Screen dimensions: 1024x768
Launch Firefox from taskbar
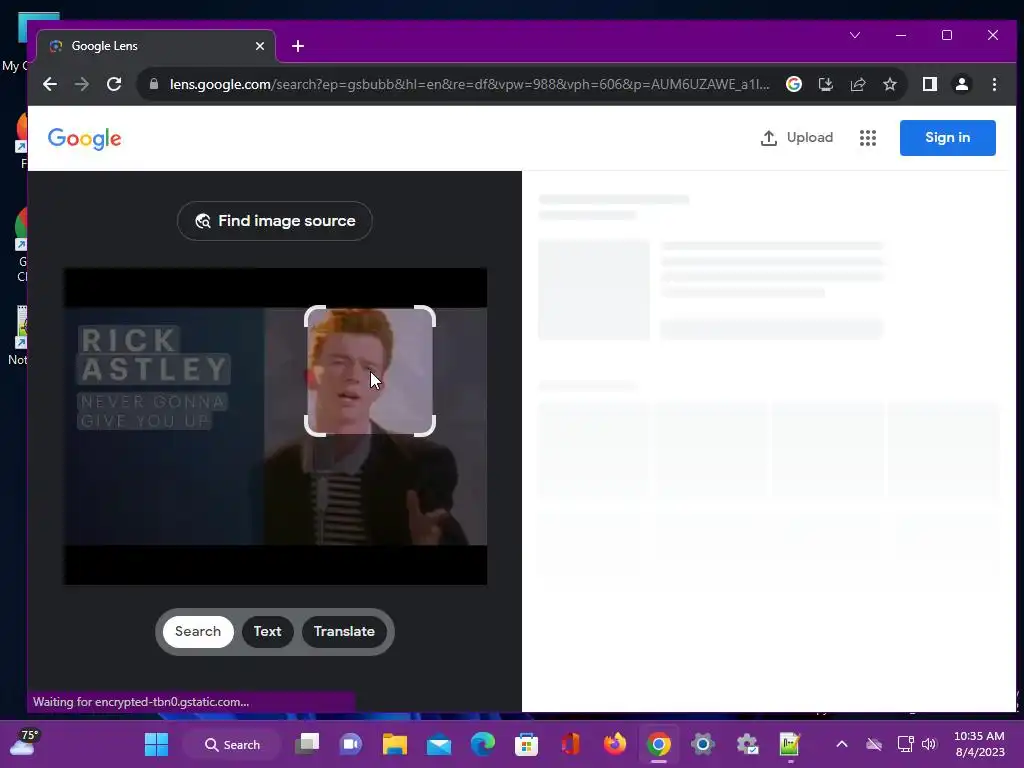click(x=615, y=744)
